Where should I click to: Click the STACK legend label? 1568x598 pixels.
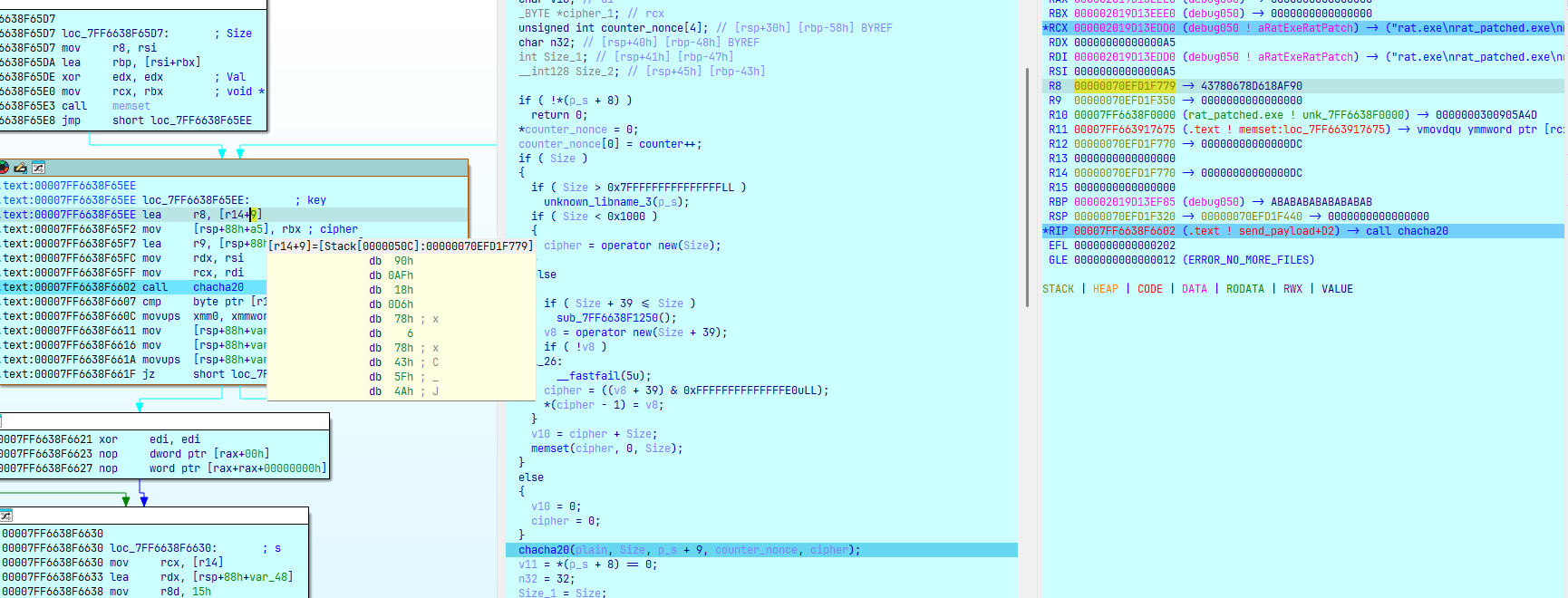[1058, 289]
